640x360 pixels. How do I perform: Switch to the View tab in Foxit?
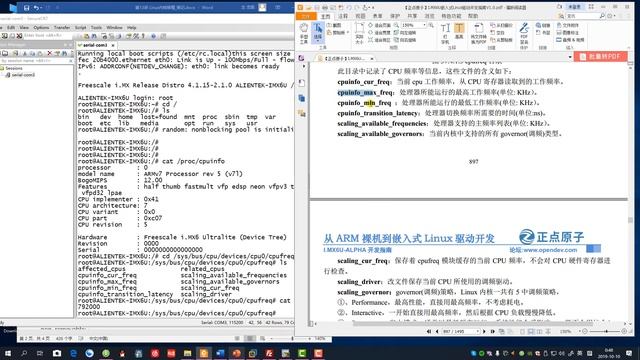pos(360,16)
